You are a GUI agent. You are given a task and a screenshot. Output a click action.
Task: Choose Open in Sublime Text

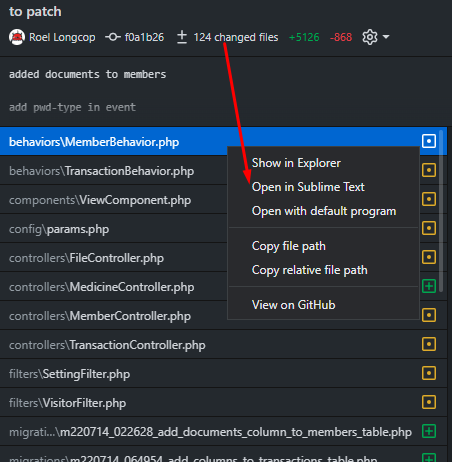[x=323, y=187]
